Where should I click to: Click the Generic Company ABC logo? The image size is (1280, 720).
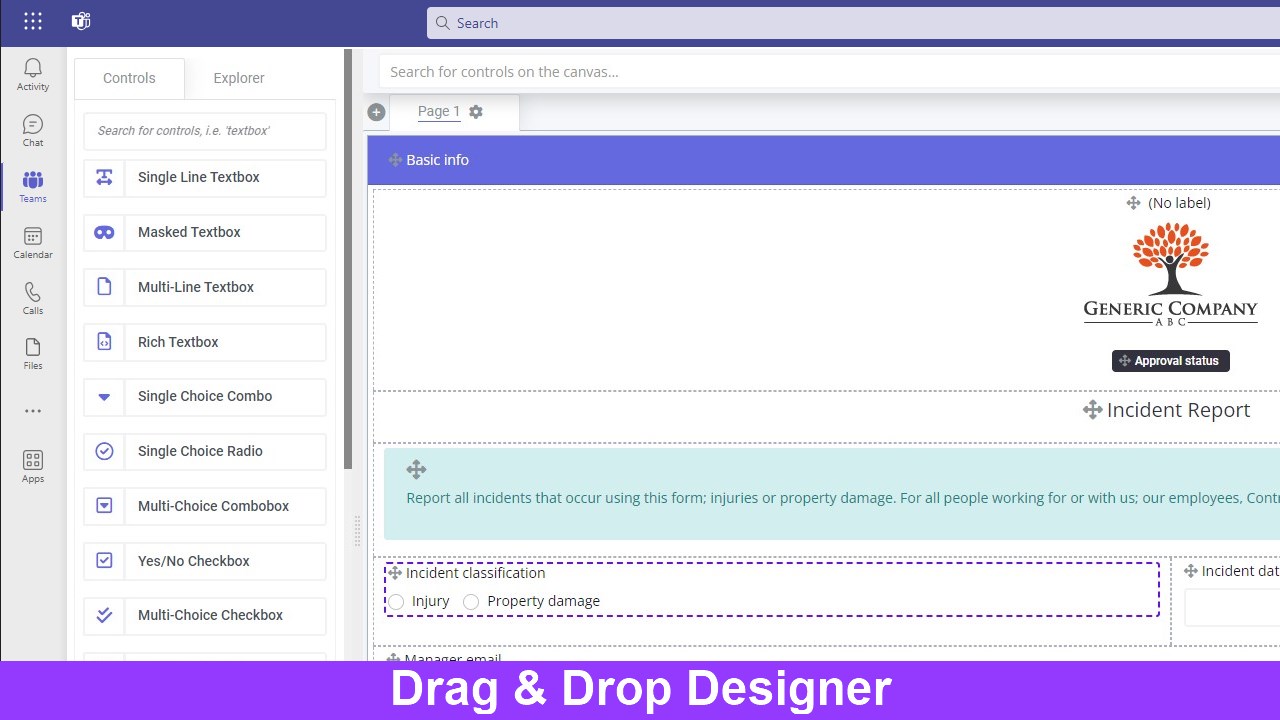coord(1170,275)
